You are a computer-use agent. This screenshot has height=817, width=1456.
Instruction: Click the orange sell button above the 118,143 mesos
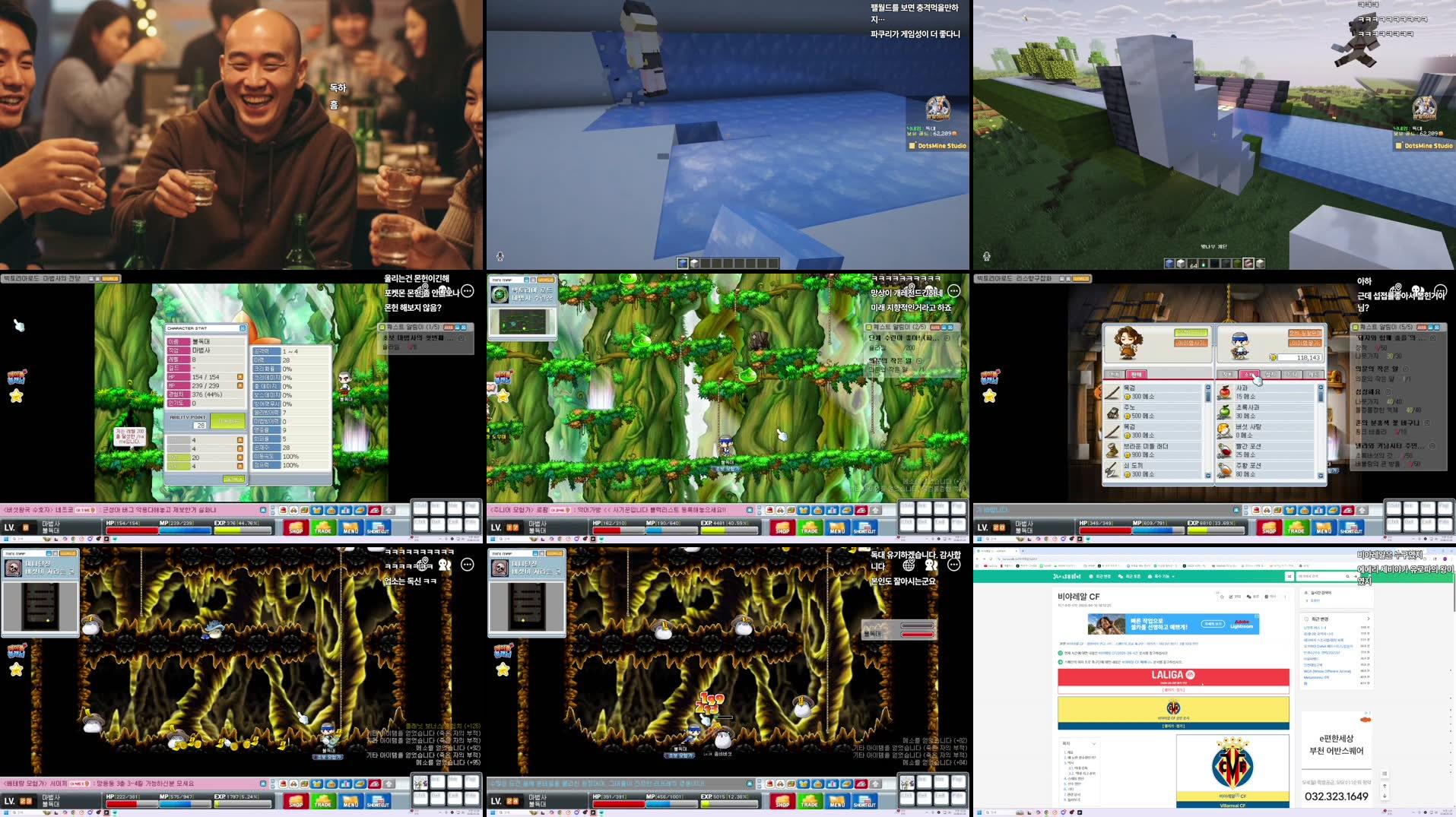(x=1305, y=343)
